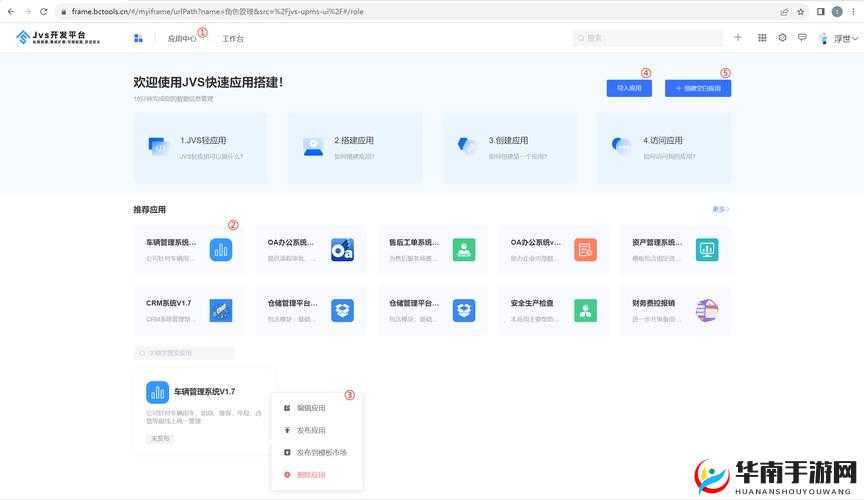
Task: Click the top search box
Action: [647, 38]
